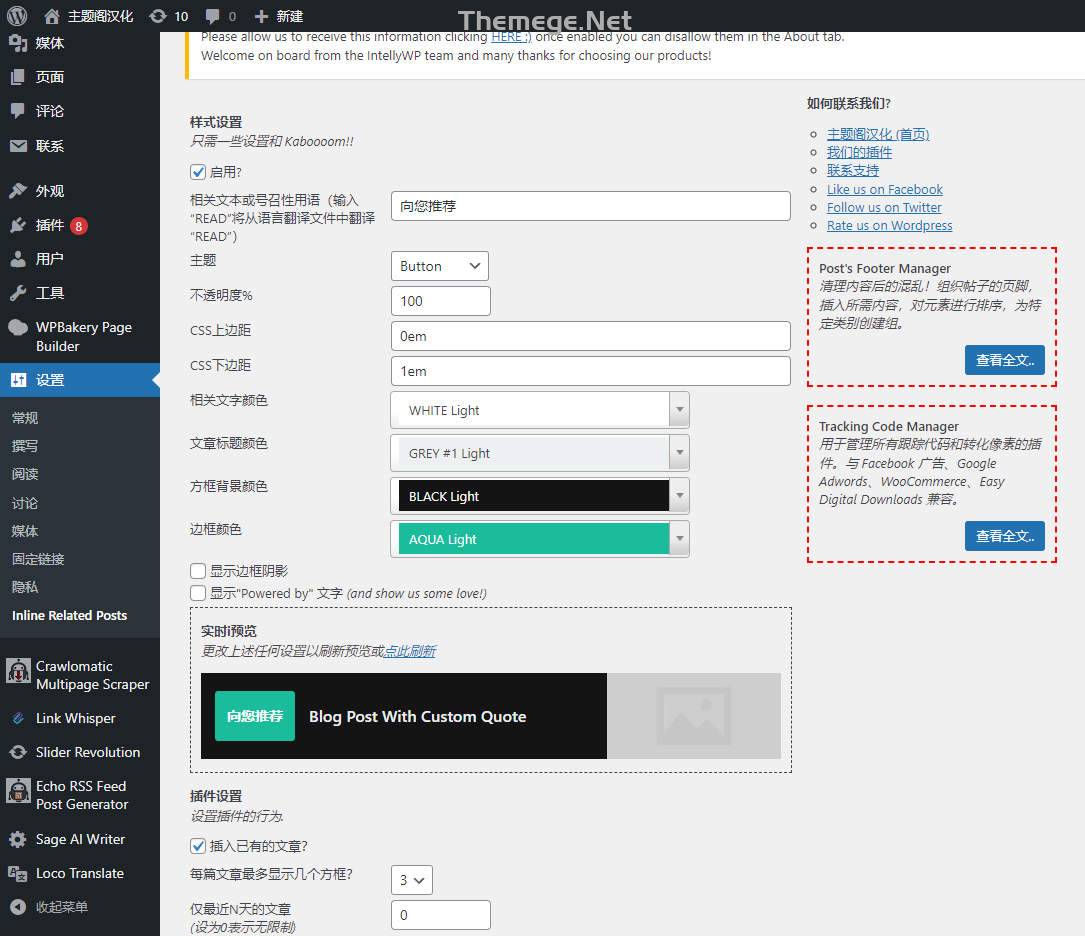Click the CSS下边距 input showing 1em
Viewport: 1085px width, 936px height.
coord(590,371)
